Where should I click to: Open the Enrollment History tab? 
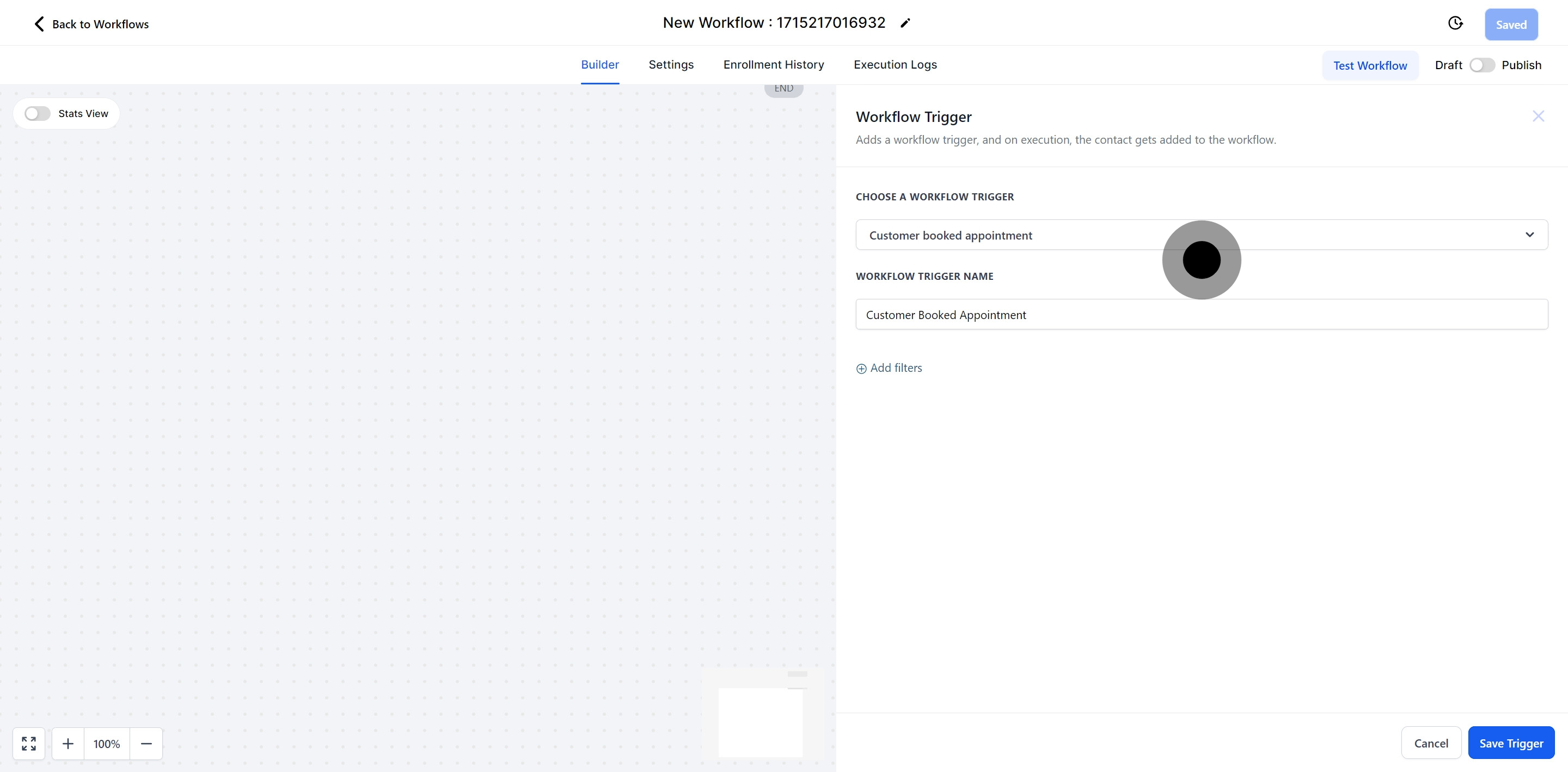click(x=773, y=65)
